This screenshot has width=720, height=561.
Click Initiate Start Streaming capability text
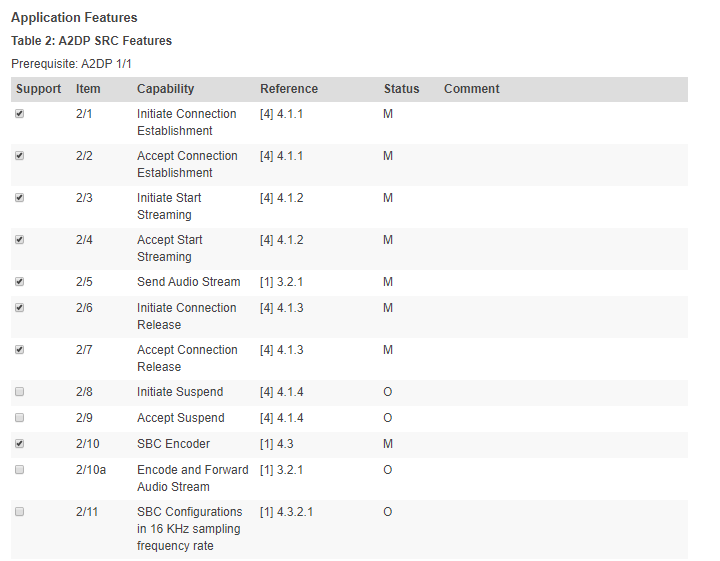[169, 206]
